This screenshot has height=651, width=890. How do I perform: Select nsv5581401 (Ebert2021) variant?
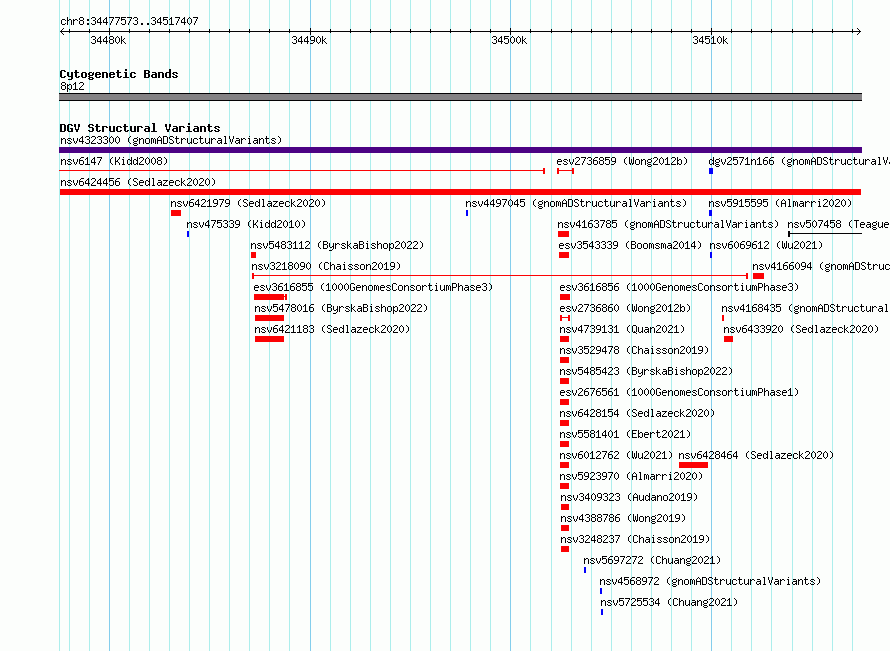[625, 434]
